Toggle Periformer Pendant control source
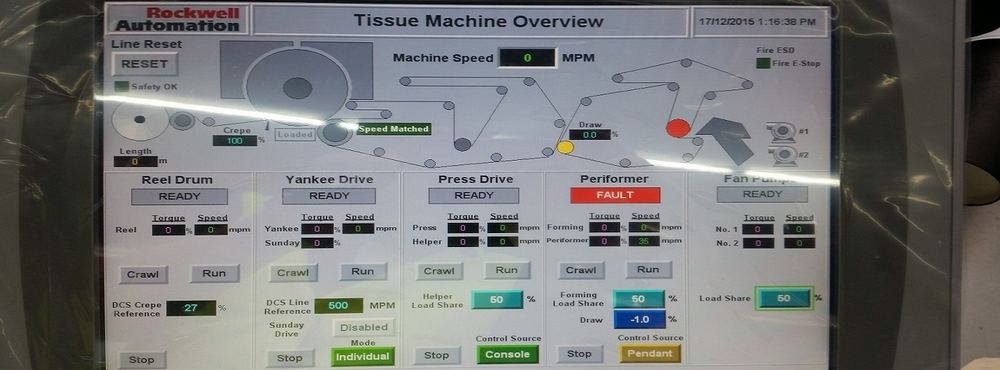Viewport: 1000px width, 370px height. tap(650, 353)
